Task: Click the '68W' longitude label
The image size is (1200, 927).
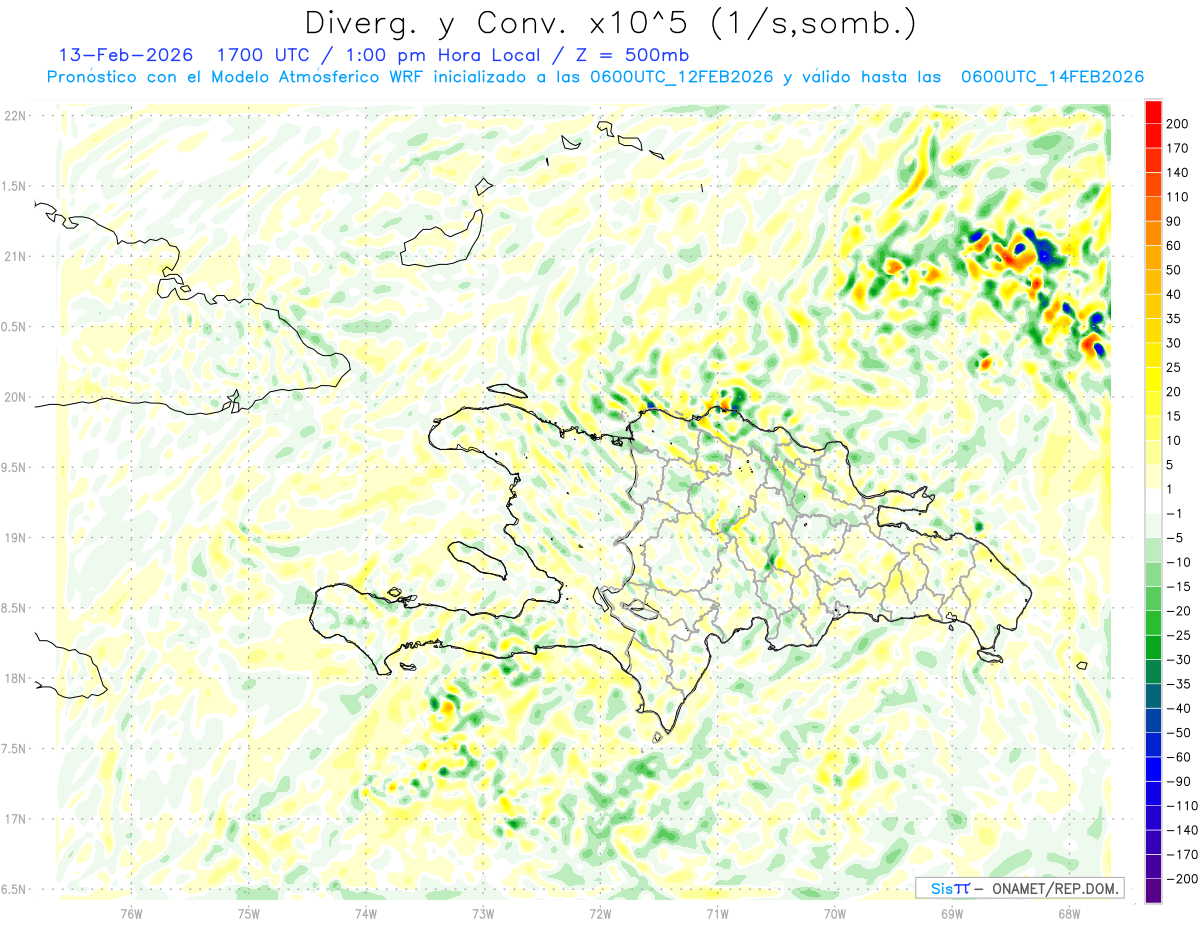Action: [1069, 913]
